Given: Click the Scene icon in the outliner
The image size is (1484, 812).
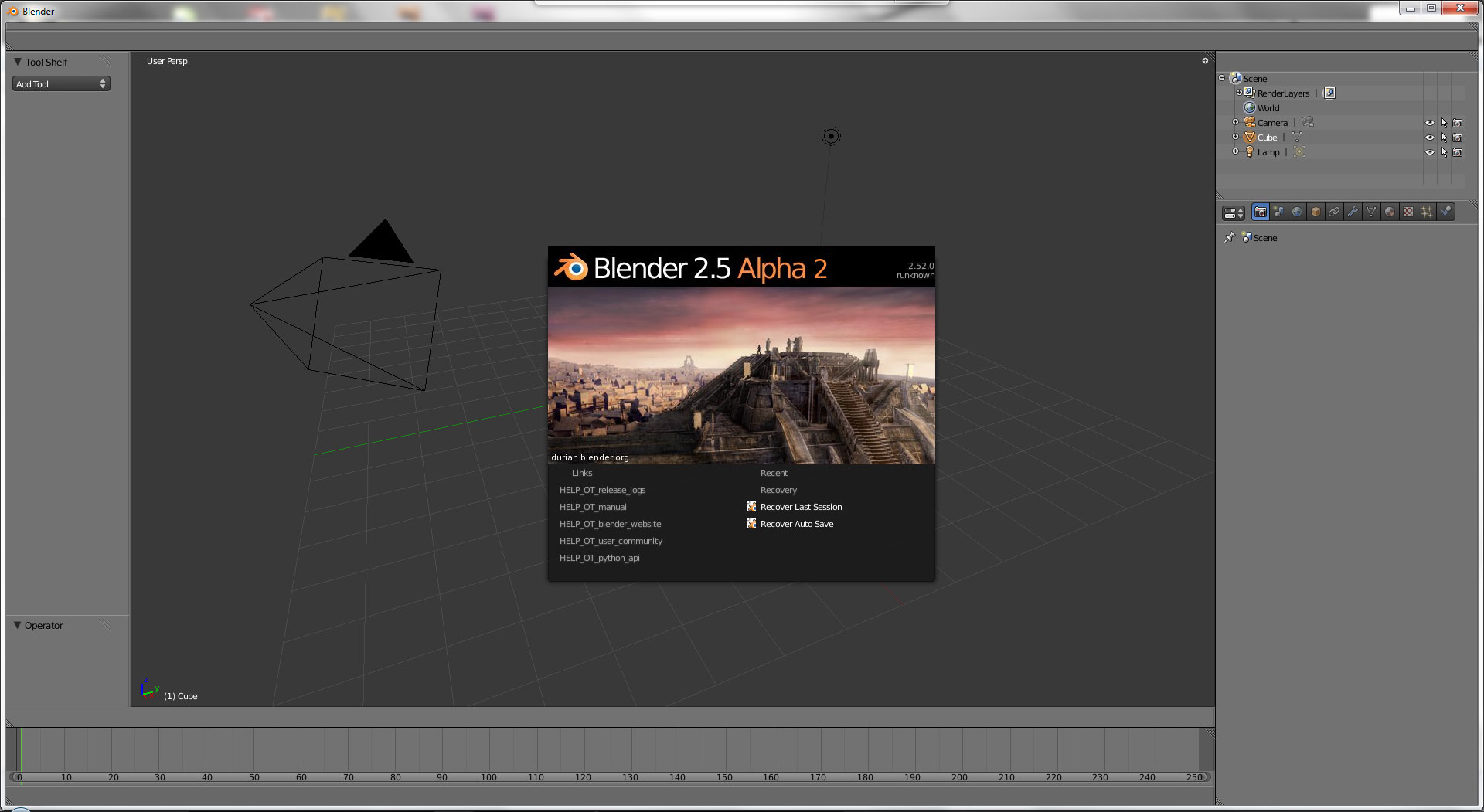Looking at the screenshot, I should click(1236, 78).
